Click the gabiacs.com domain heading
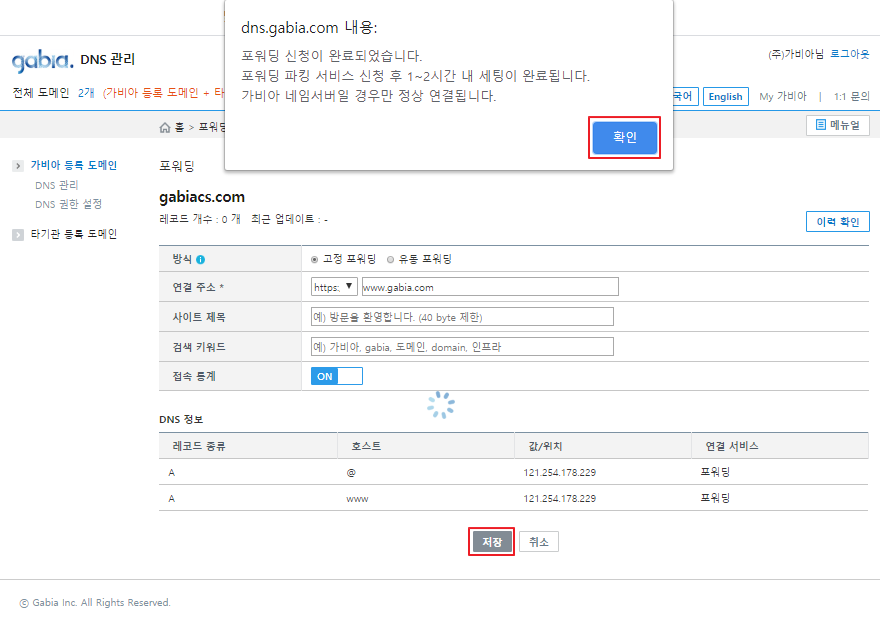This screenshot has height=620, width=880. (x=202, y=197)
